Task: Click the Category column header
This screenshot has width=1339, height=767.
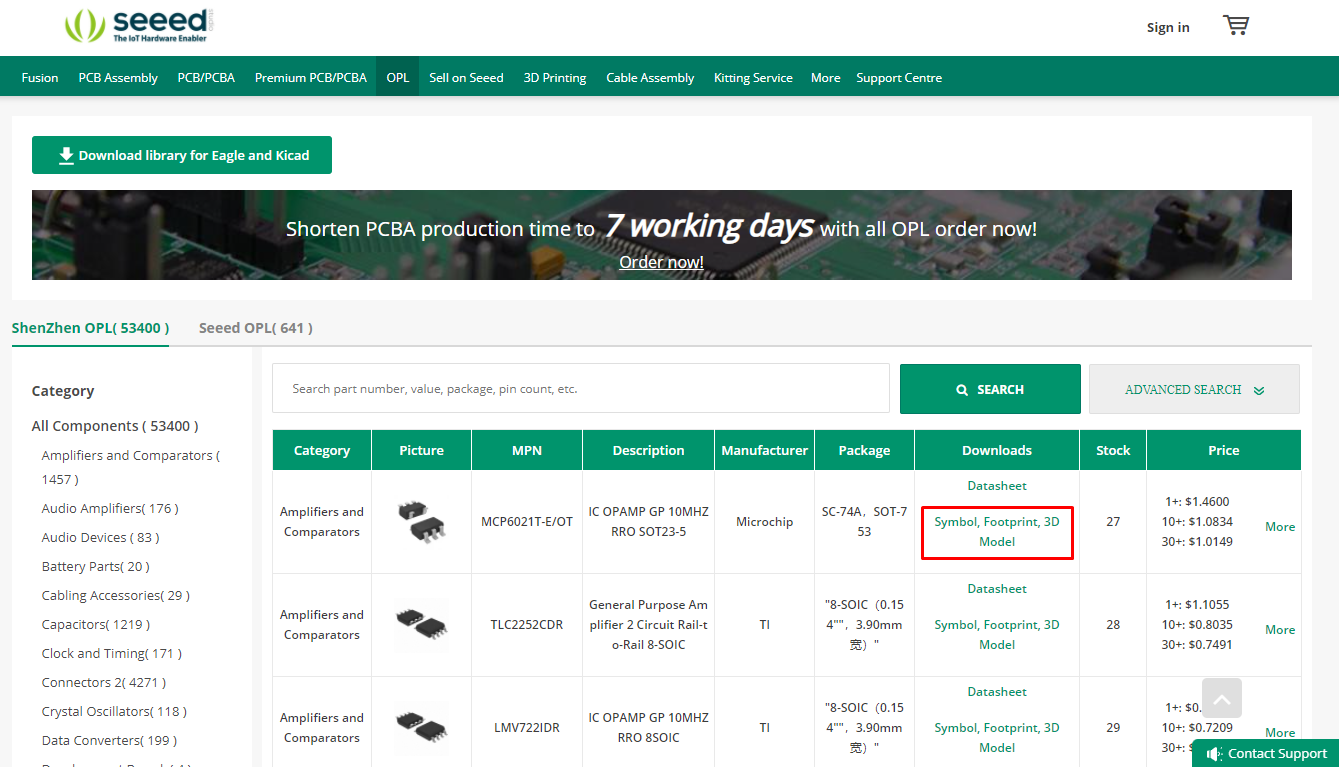Action: pyautogui.click(x=322, y=450)
